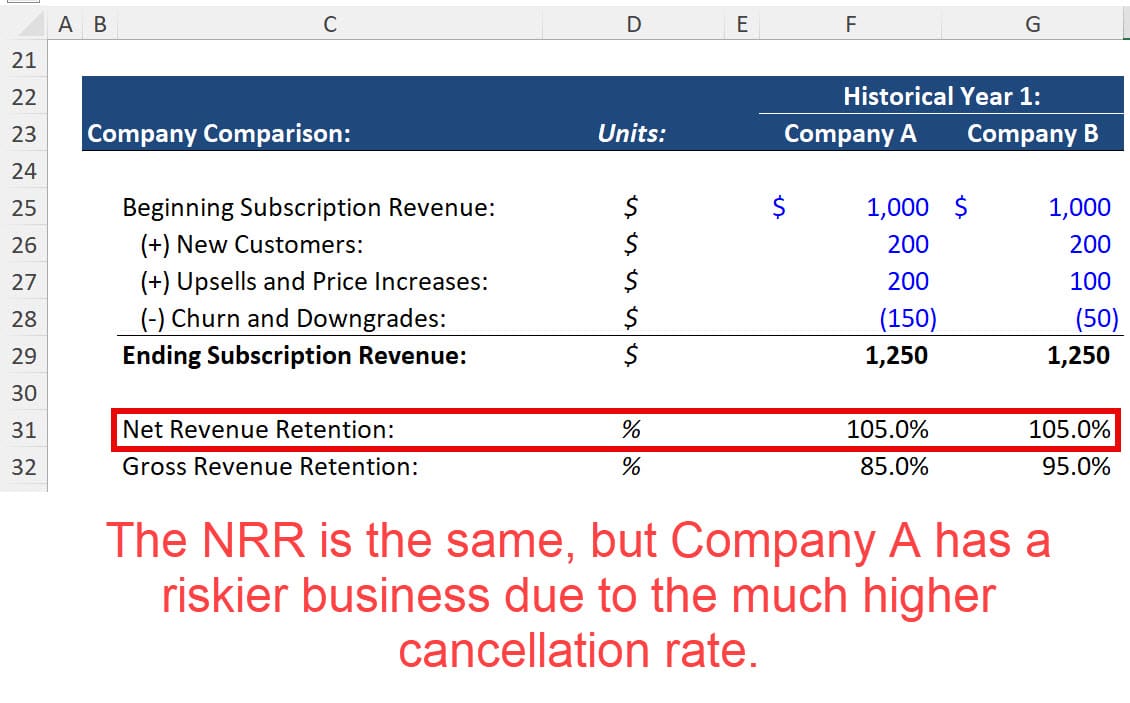Select column header G

click(1032, 23)
